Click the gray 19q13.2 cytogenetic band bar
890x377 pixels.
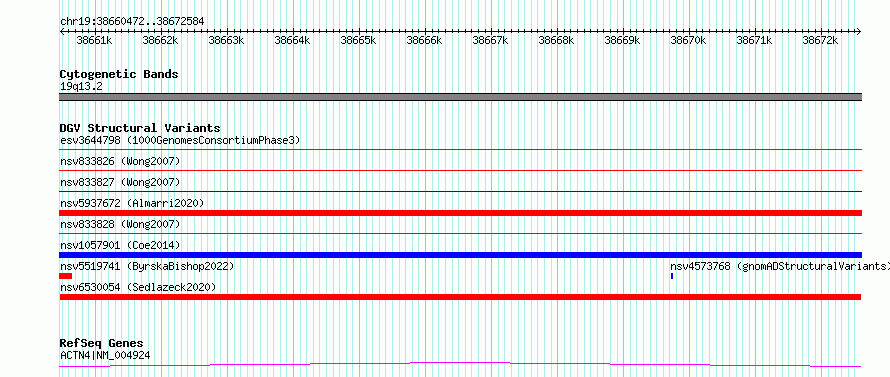(460, 97)
